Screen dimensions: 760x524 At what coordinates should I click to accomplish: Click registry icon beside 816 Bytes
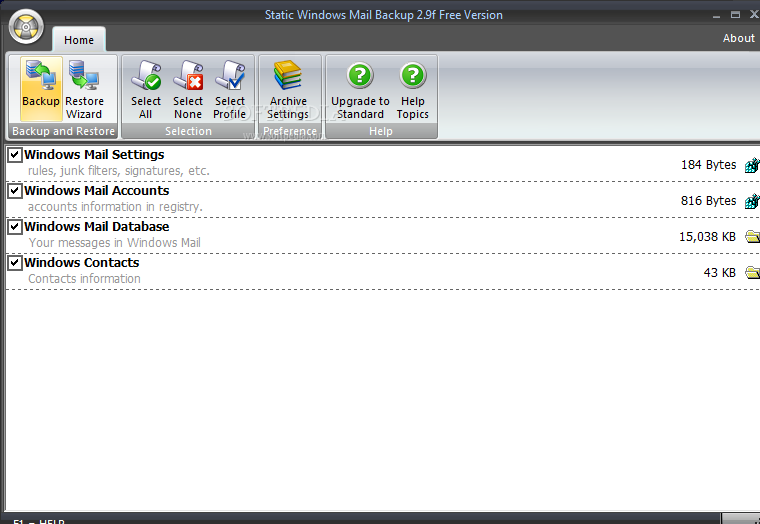pyautogui.click(x=752, y=201)
